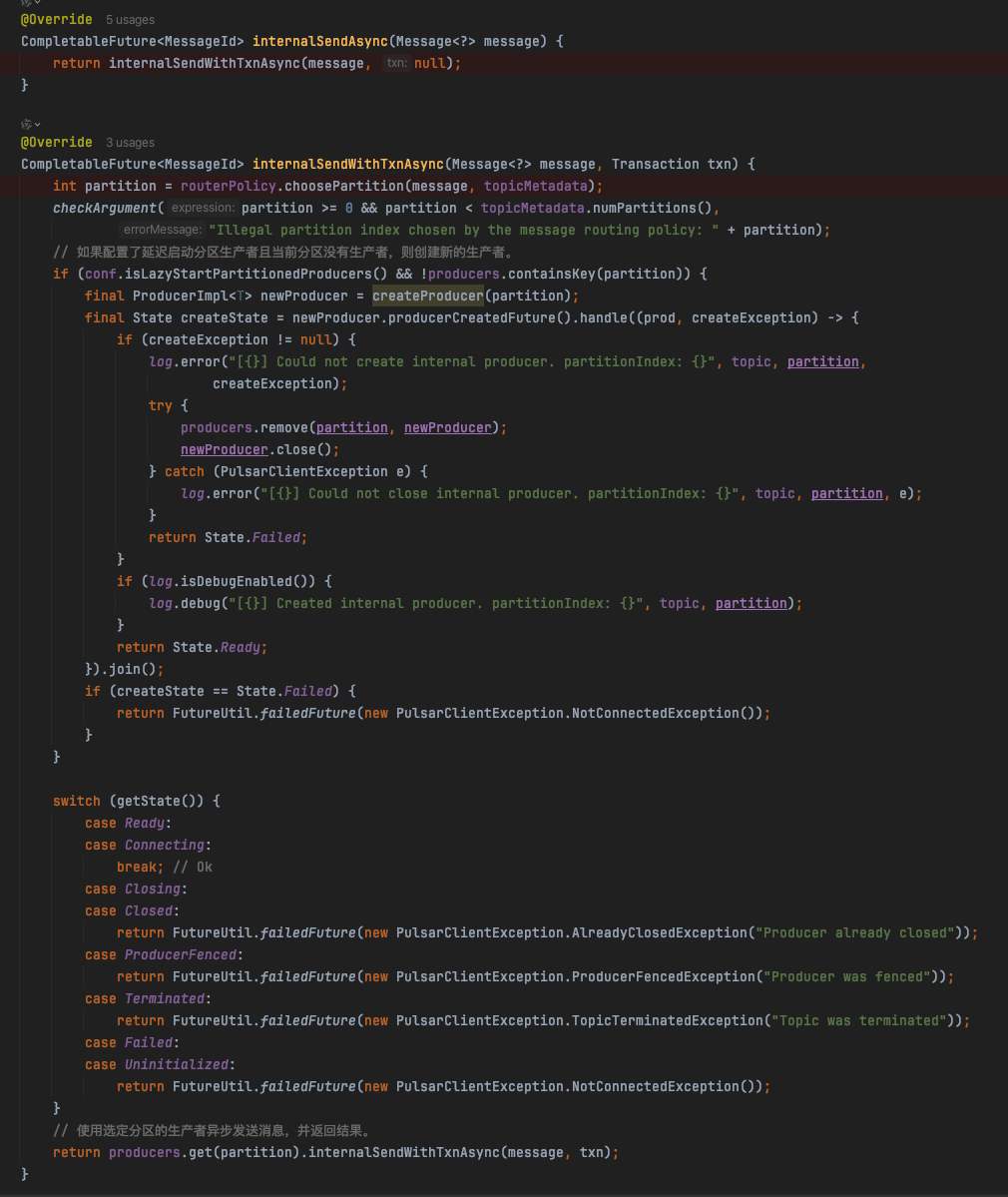Click the ProducerImpl<T> type declaration

(x=193, y=297)
